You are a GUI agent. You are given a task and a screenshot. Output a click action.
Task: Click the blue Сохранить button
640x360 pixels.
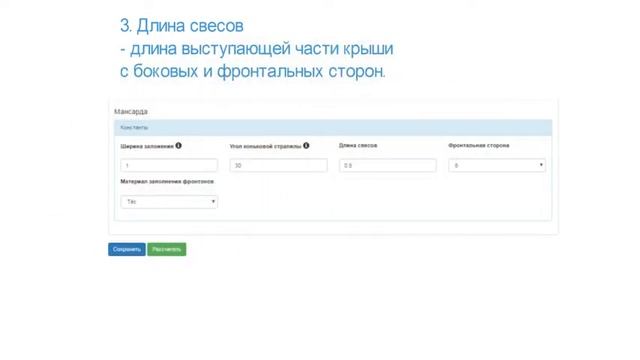[x=127, y=249]
